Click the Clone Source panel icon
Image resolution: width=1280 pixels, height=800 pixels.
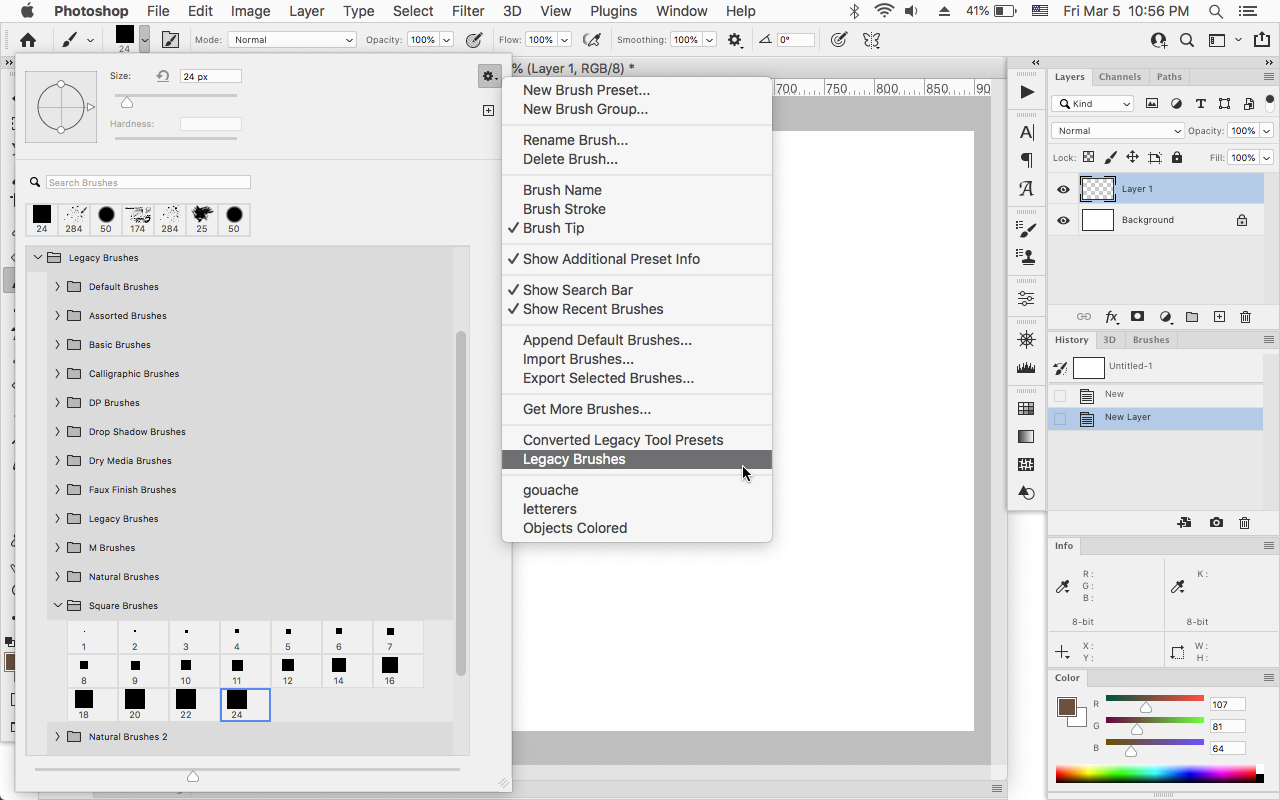coord(1026,256)
